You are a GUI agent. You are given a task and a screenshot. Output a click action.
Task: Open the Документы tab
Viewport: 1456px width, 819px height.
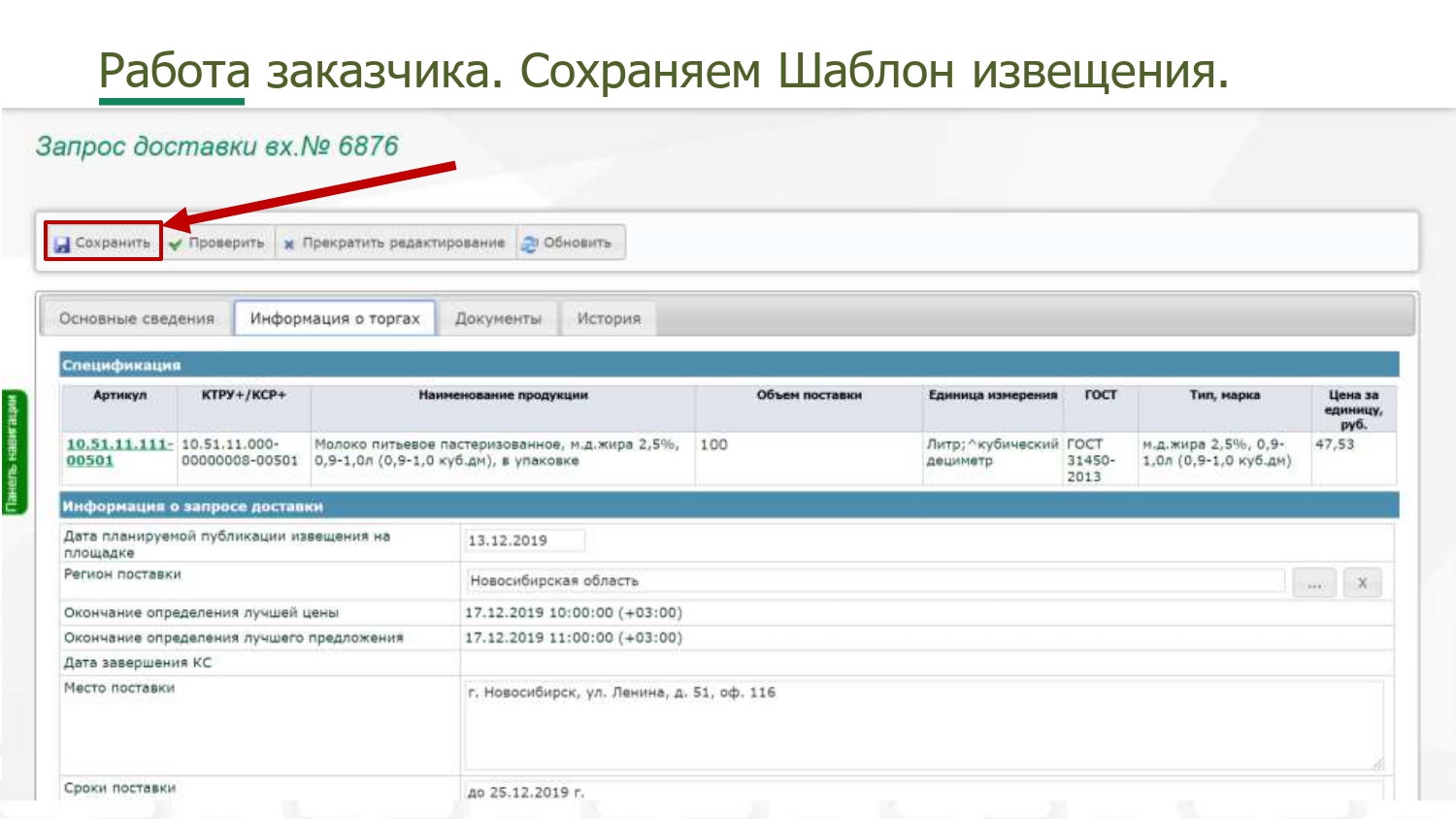tap(498, 318)
